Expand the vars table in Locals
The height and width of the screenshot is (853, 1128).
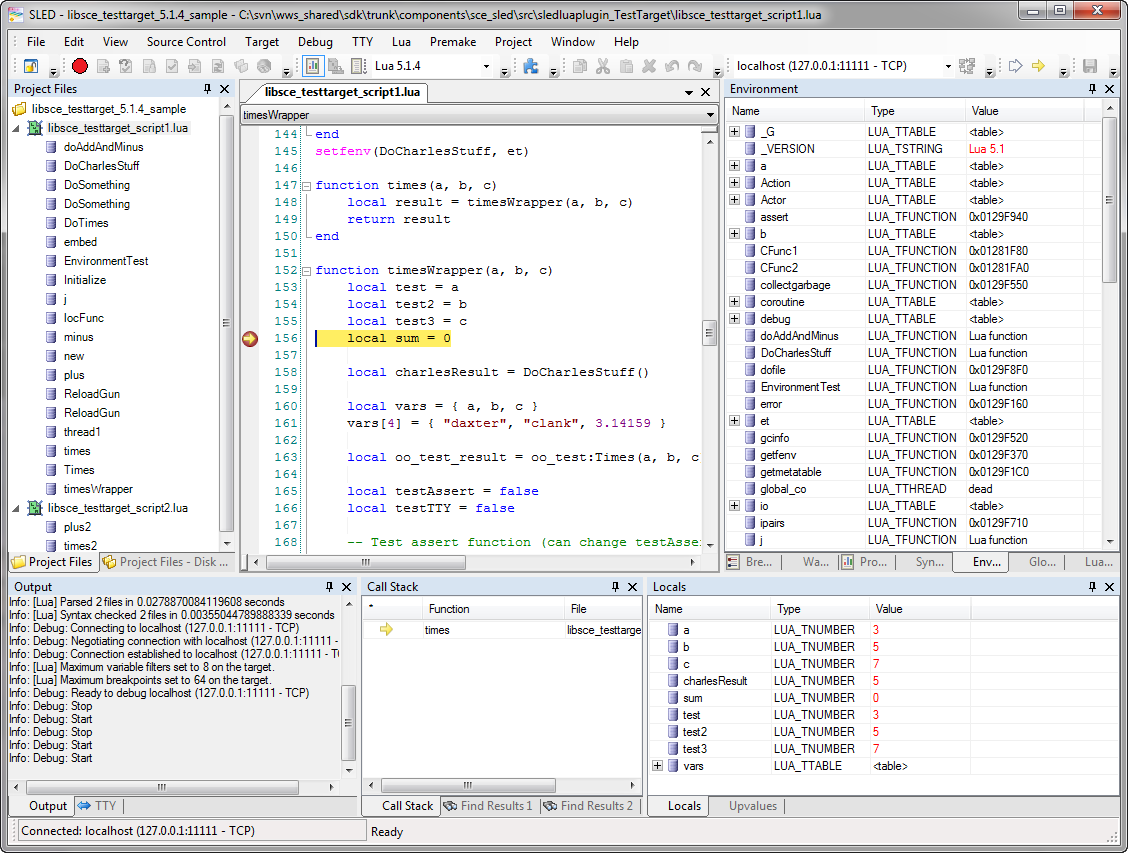coord(658,766)
